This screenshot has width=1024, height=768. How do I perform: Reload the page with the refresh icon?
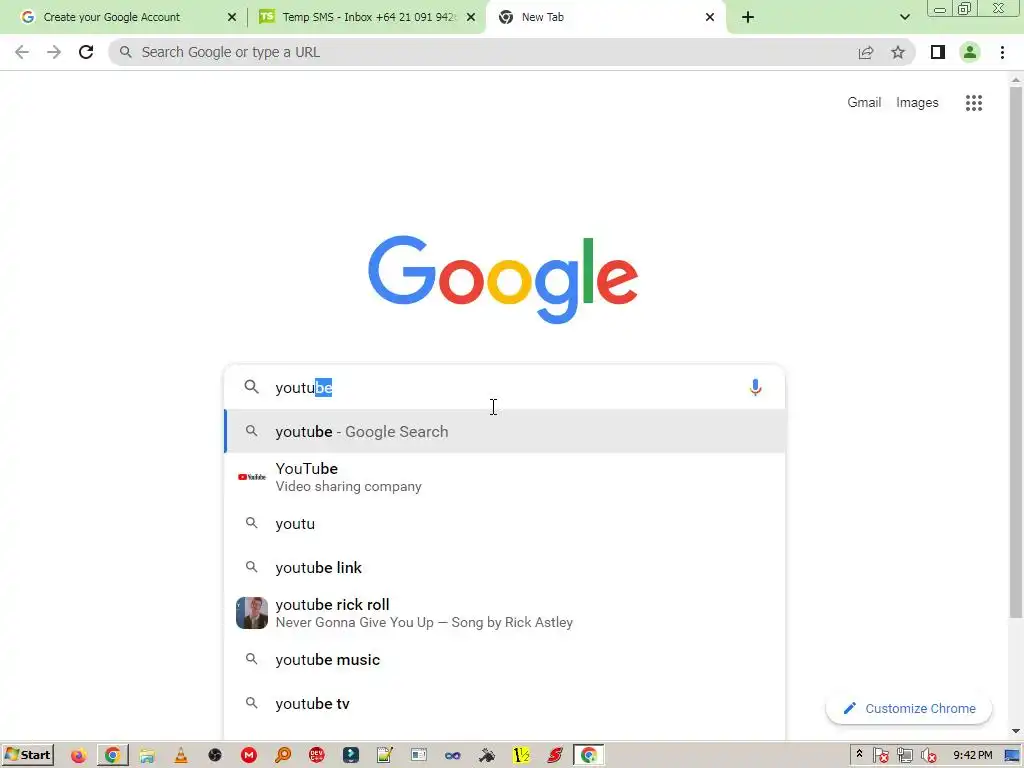(x=86, y=52)
